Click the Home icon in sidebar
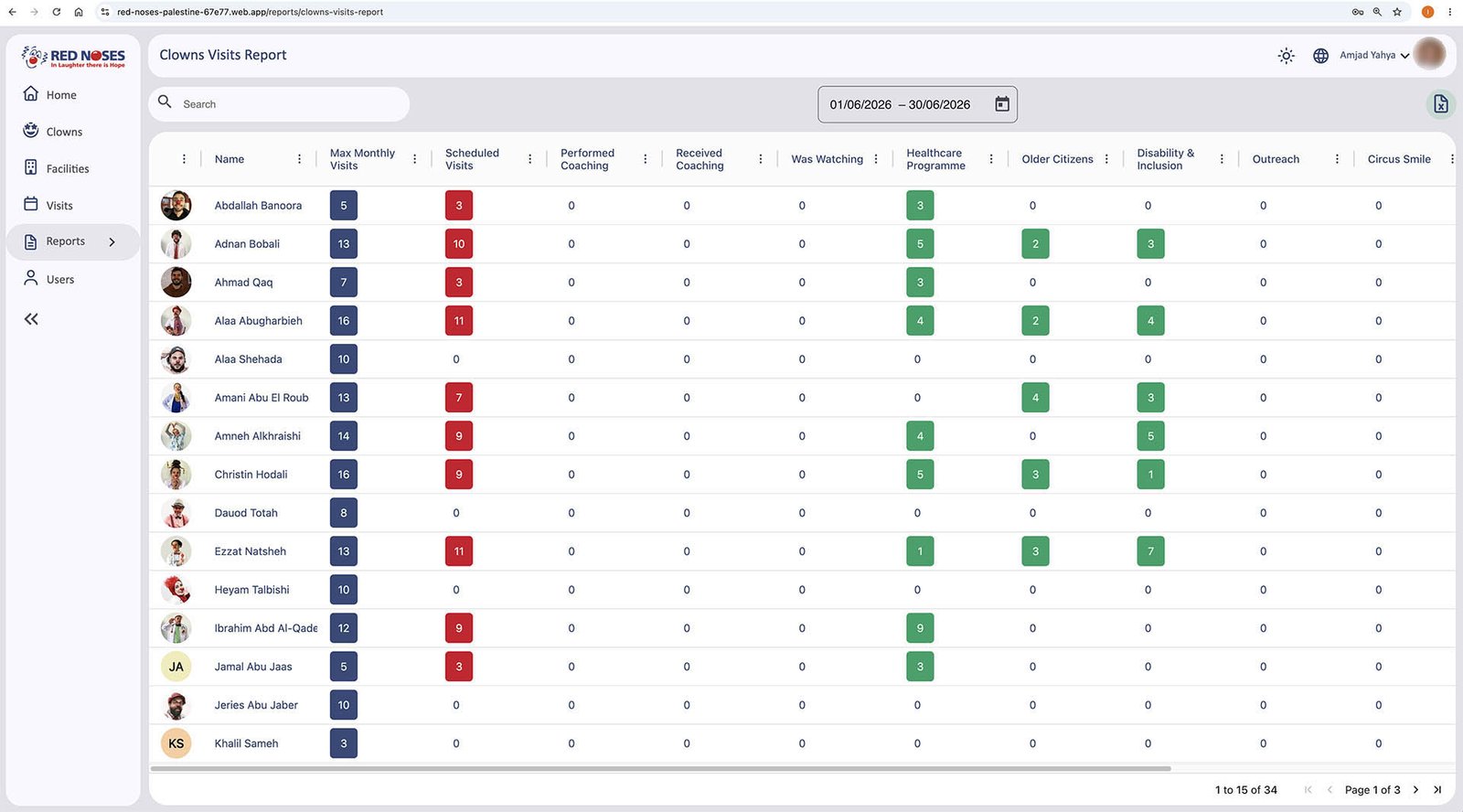Screen dimensions: 1463x812 pyautogui.click(x=31, y=94)
